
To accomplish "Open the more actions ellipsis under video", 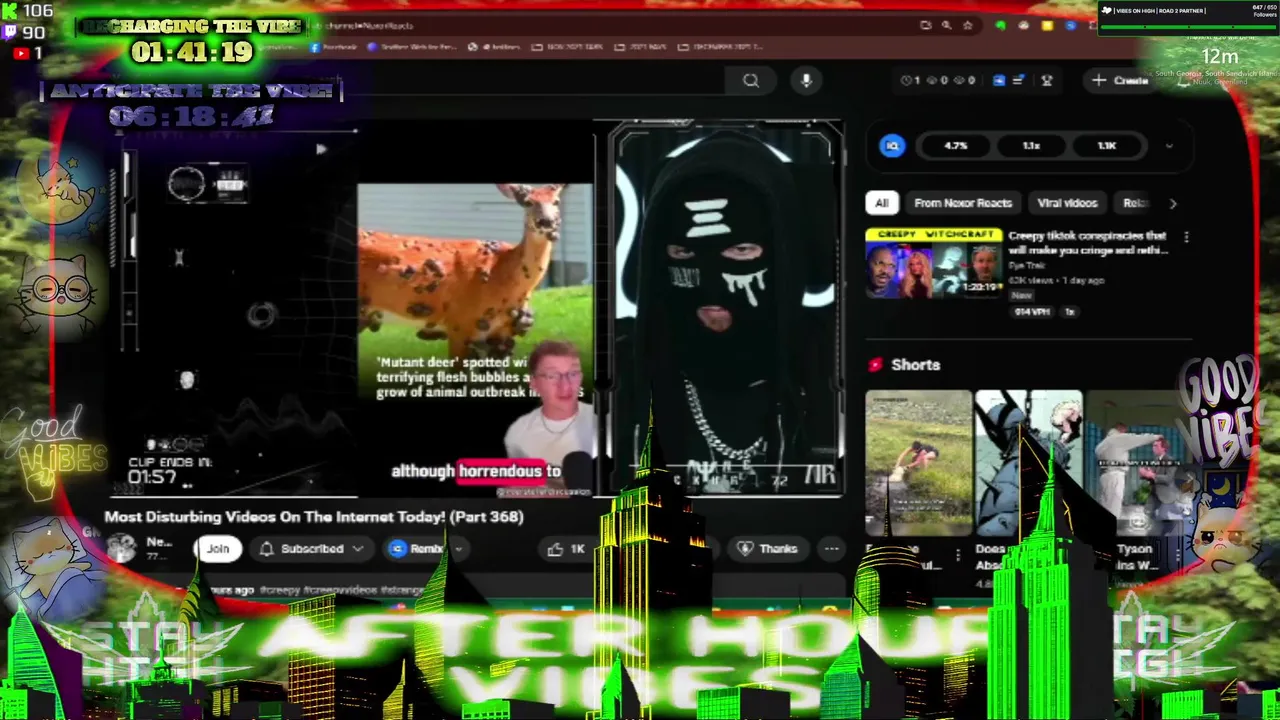I will tap(831, 549).
